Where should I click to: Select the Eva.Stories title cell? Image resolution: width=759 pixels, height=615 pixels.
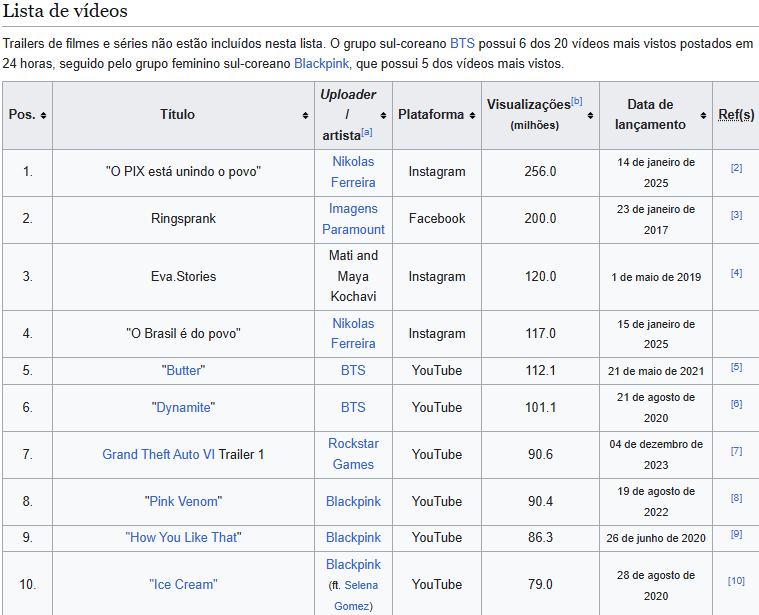pos(183,277)
